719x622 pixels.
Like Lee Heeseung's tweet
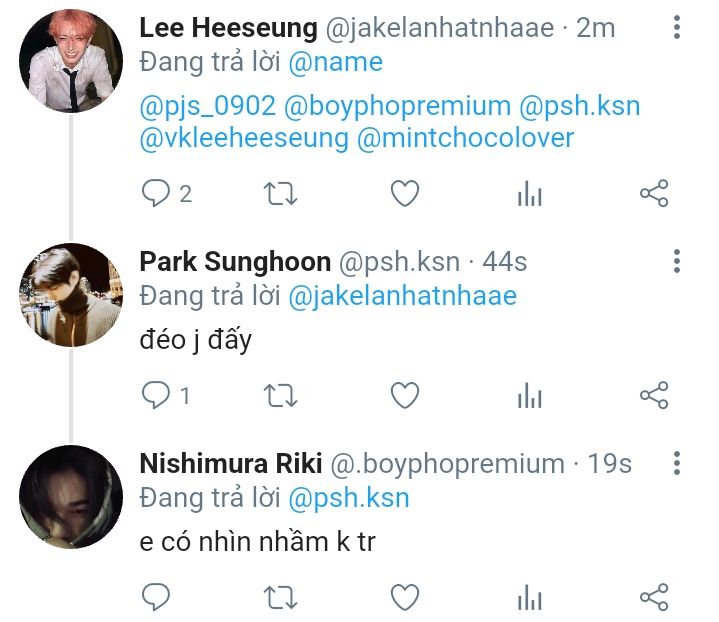click(x=404, y=193)
